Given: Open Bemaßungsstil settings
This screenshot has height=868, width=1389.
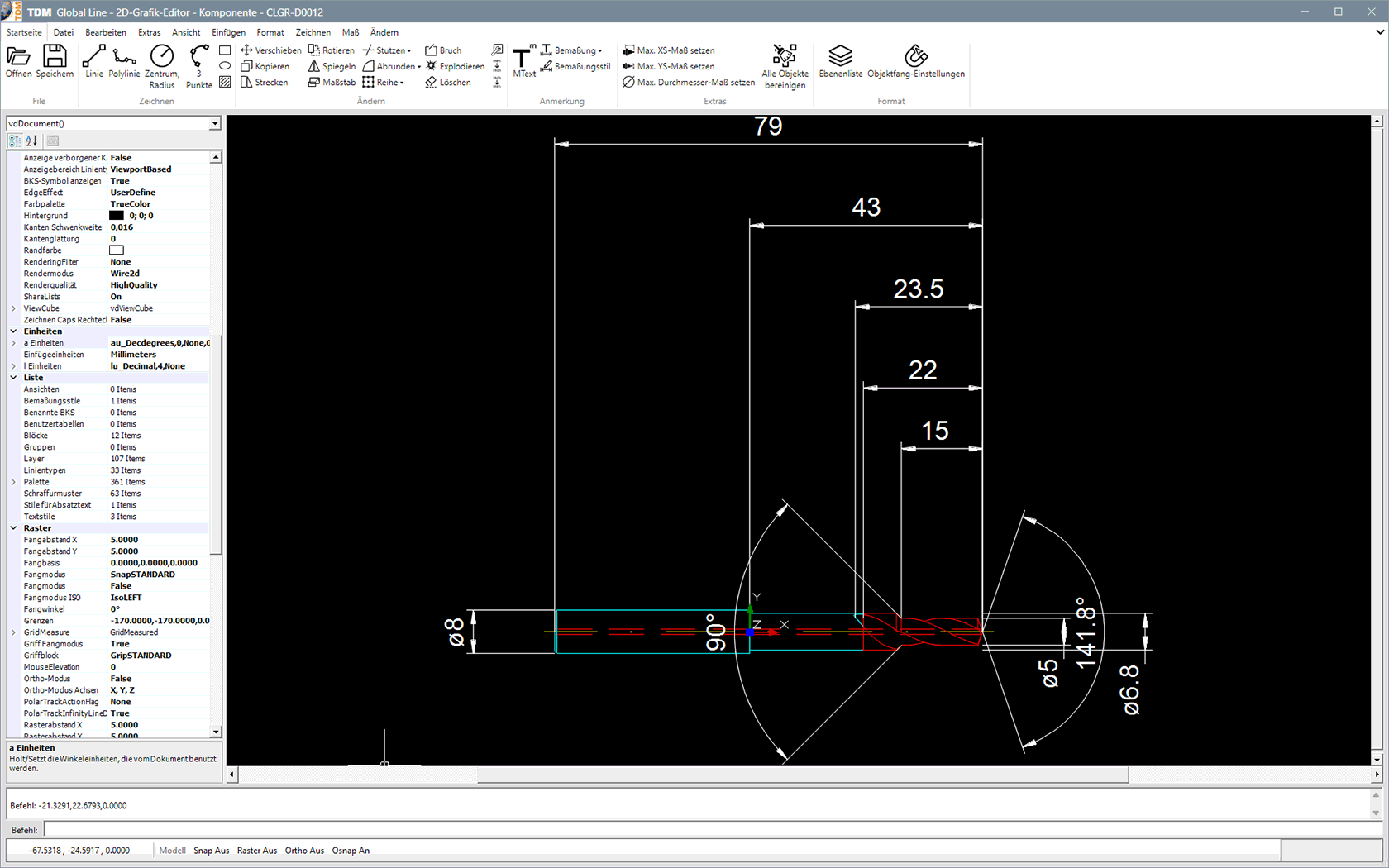Looking at the screenshot, I should (575, 66).
